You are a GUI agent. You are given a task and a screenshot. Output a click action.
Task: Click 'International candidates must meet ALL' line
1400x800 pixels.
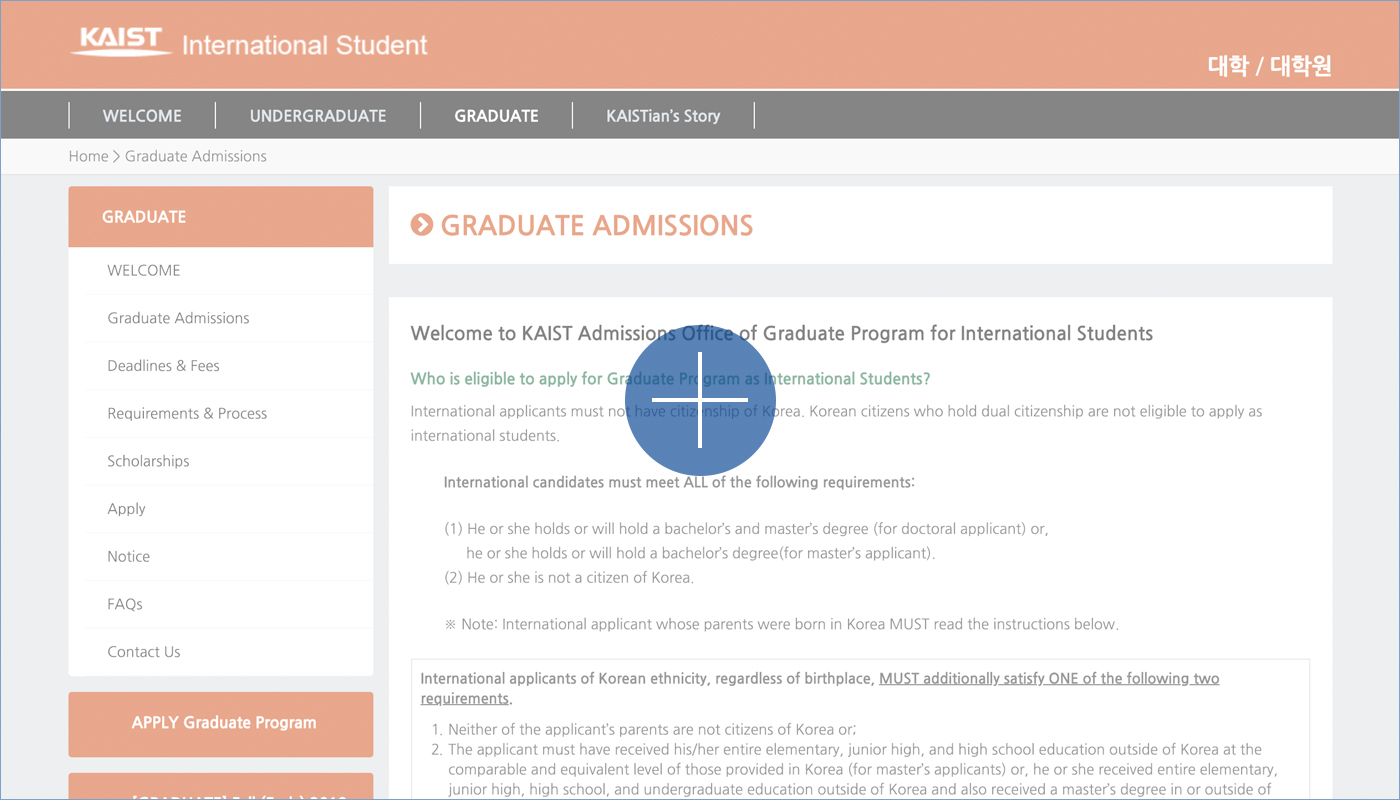pyautogui.click(x=679, y=482)
